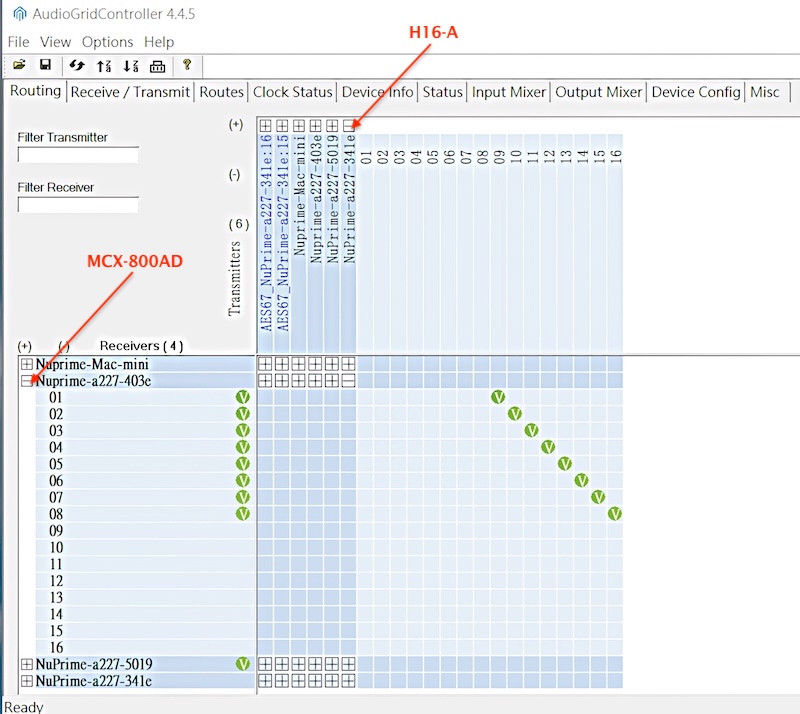Viewport: 800px width, 714px height.
Task: Click the Open file toolbar icon
Action: pos(19,66)
